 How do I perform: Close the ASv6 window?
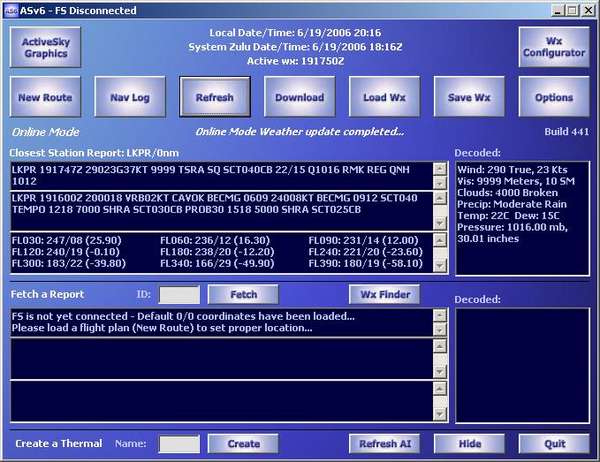[588, 10]
